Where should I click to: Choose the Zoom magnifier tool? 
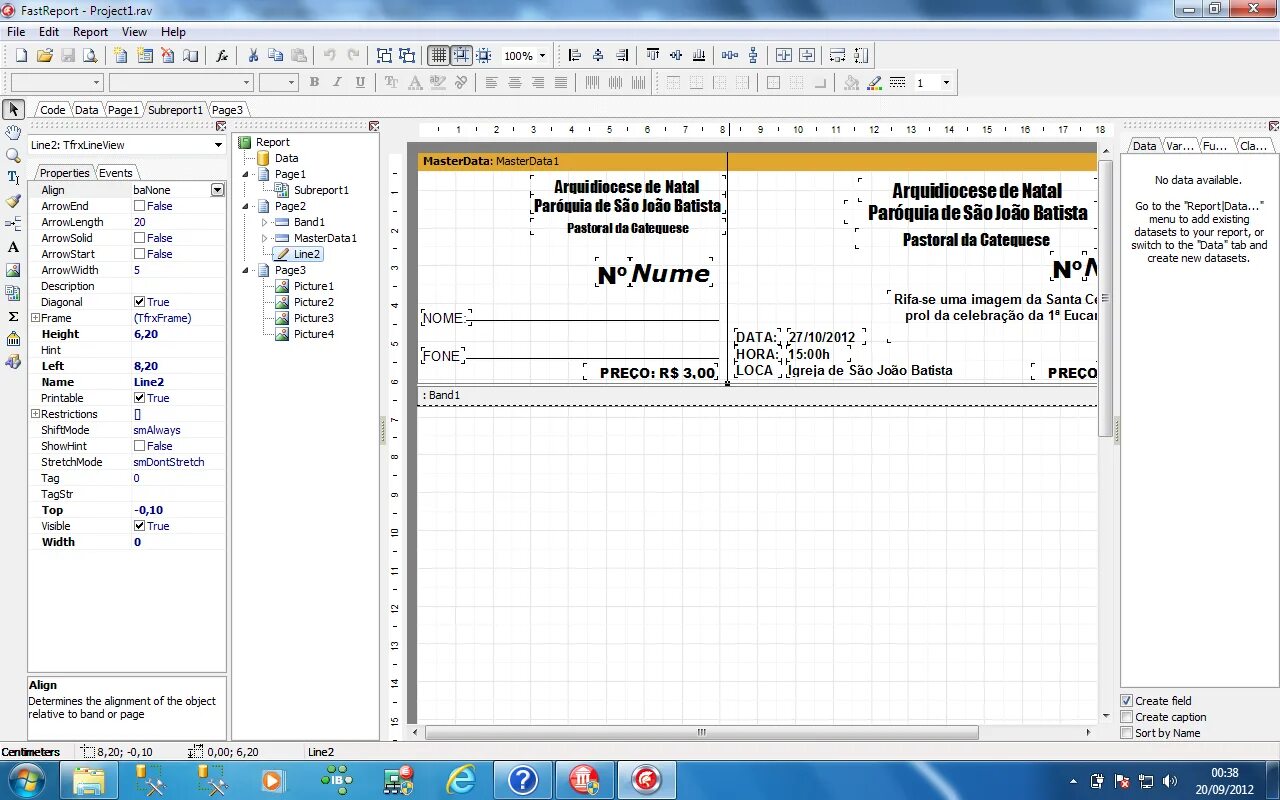coord(13,155)
